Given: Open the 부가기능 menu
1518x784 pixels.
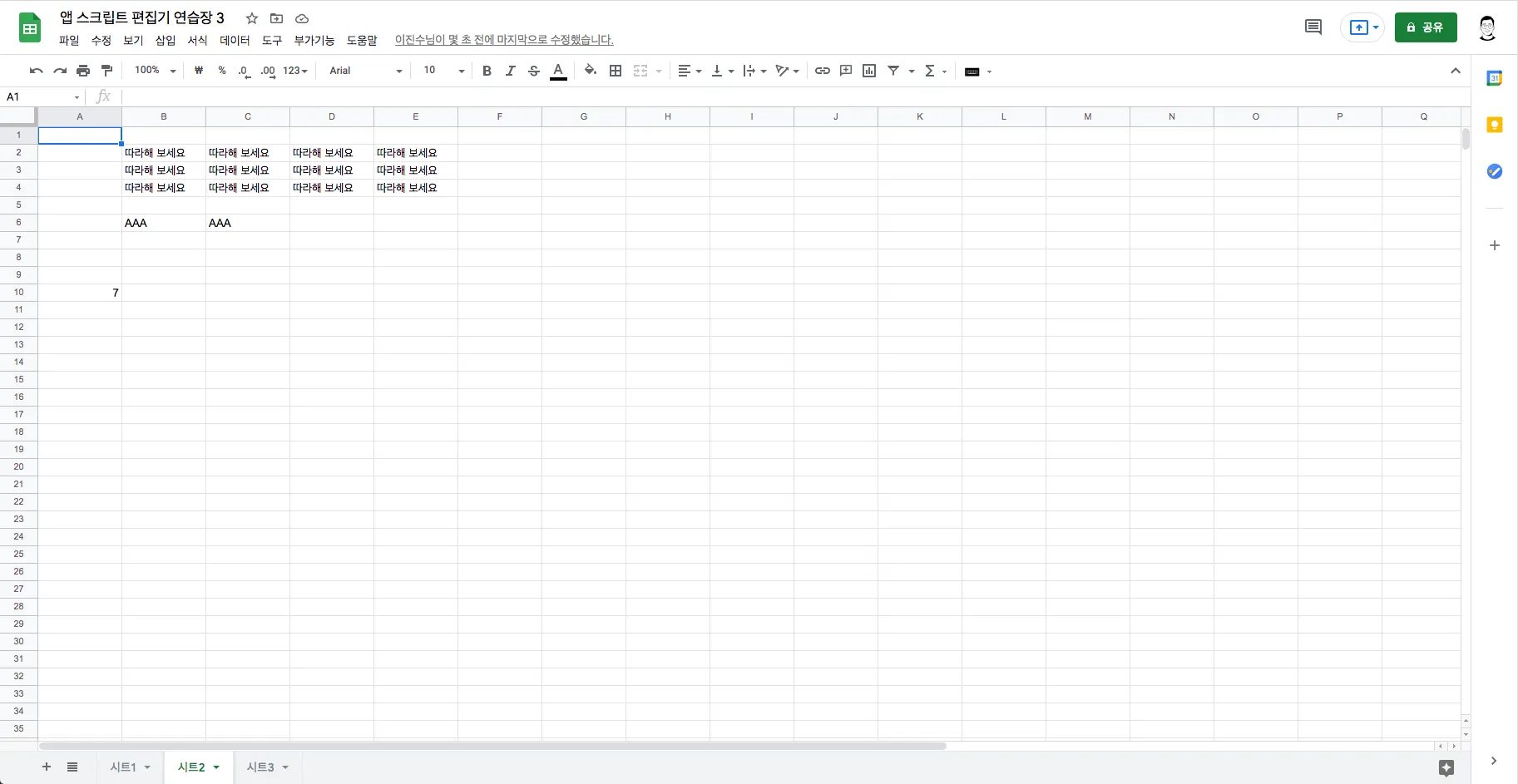Looking at the screenshot, I should click(x=314, y=40).
